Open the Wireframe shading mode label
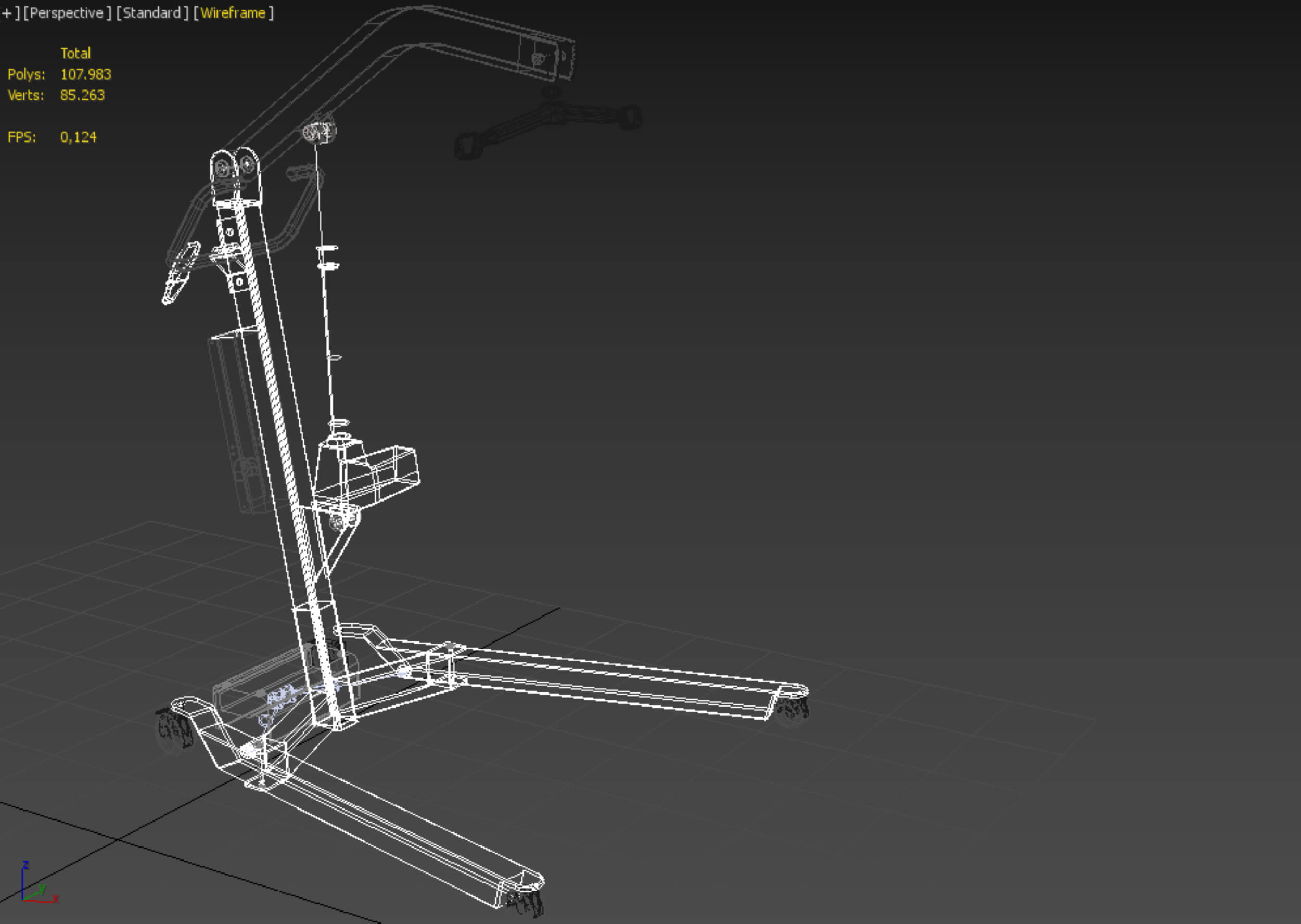The height and width of the screenshot is (924, 1301). pos(233,13)
